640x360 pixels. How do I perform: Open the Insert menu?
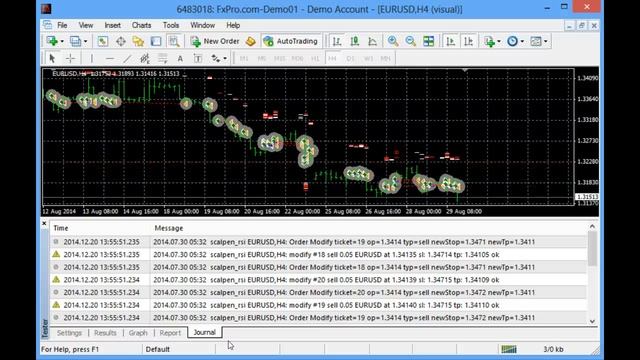(112, 25)
